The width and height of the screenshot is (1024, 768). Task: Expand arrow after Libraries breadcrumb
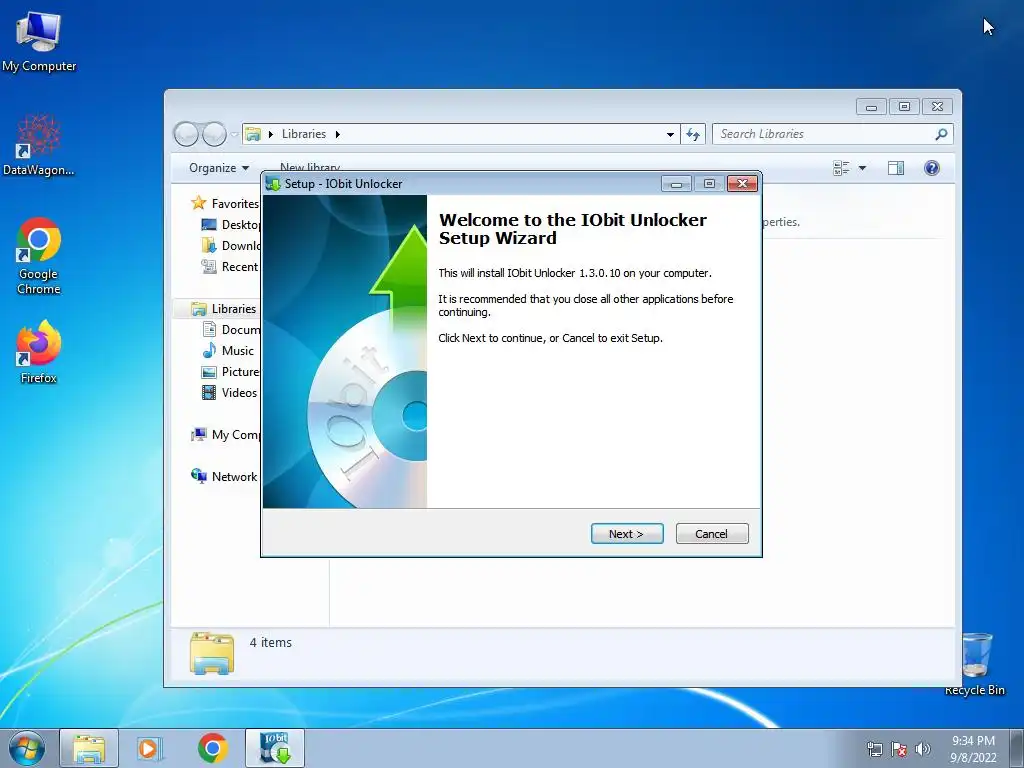[338, 134]
